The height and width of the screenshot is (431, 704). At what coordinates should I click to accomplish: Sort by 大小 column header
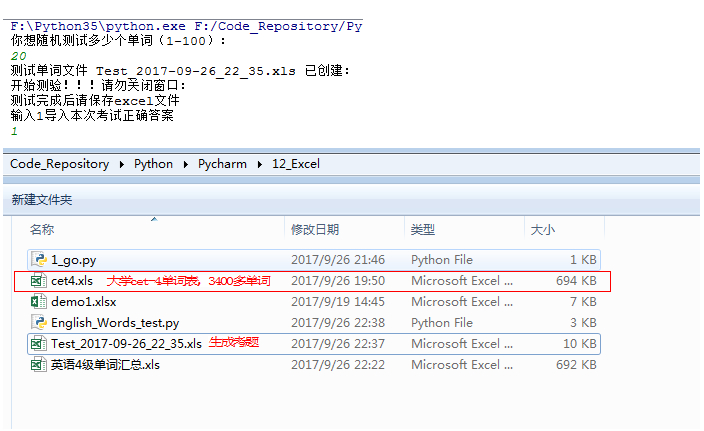pyautogui.click(x=543, y=229)
